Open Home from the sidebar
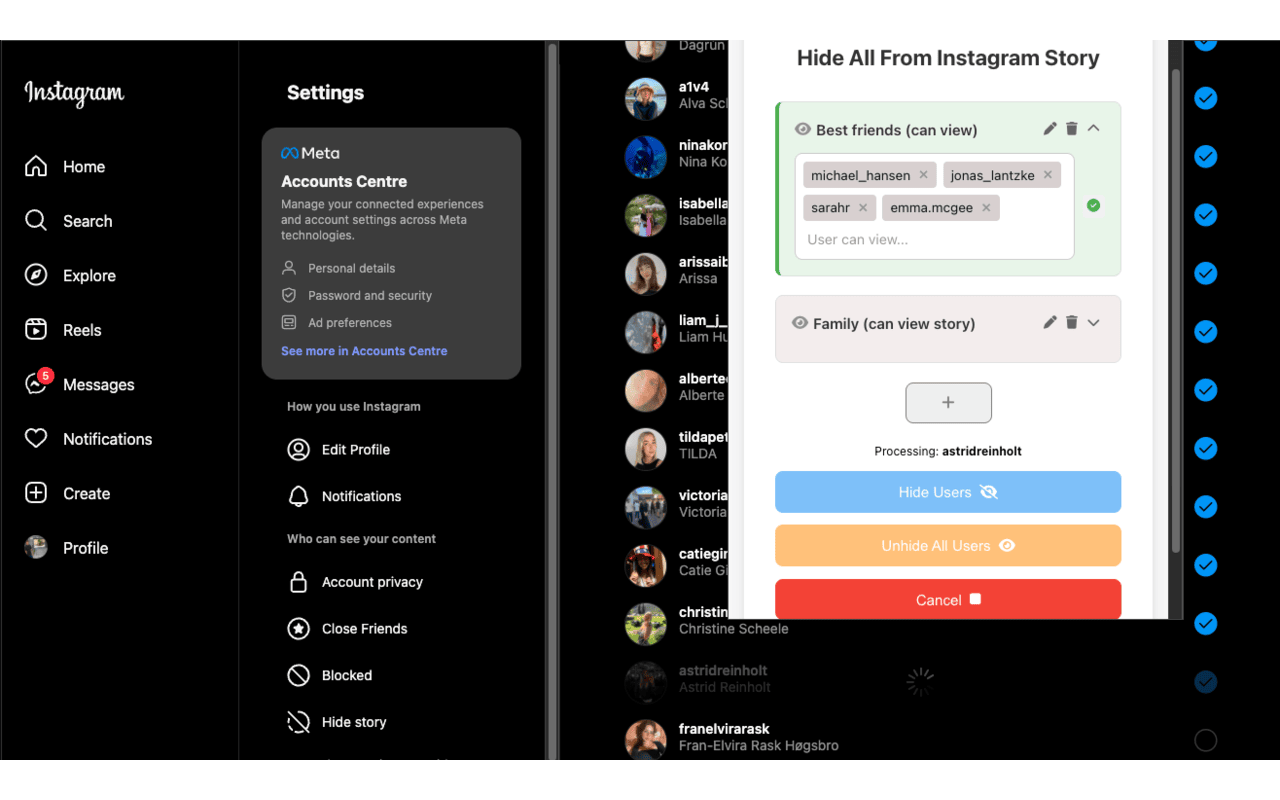 (65, 167)
